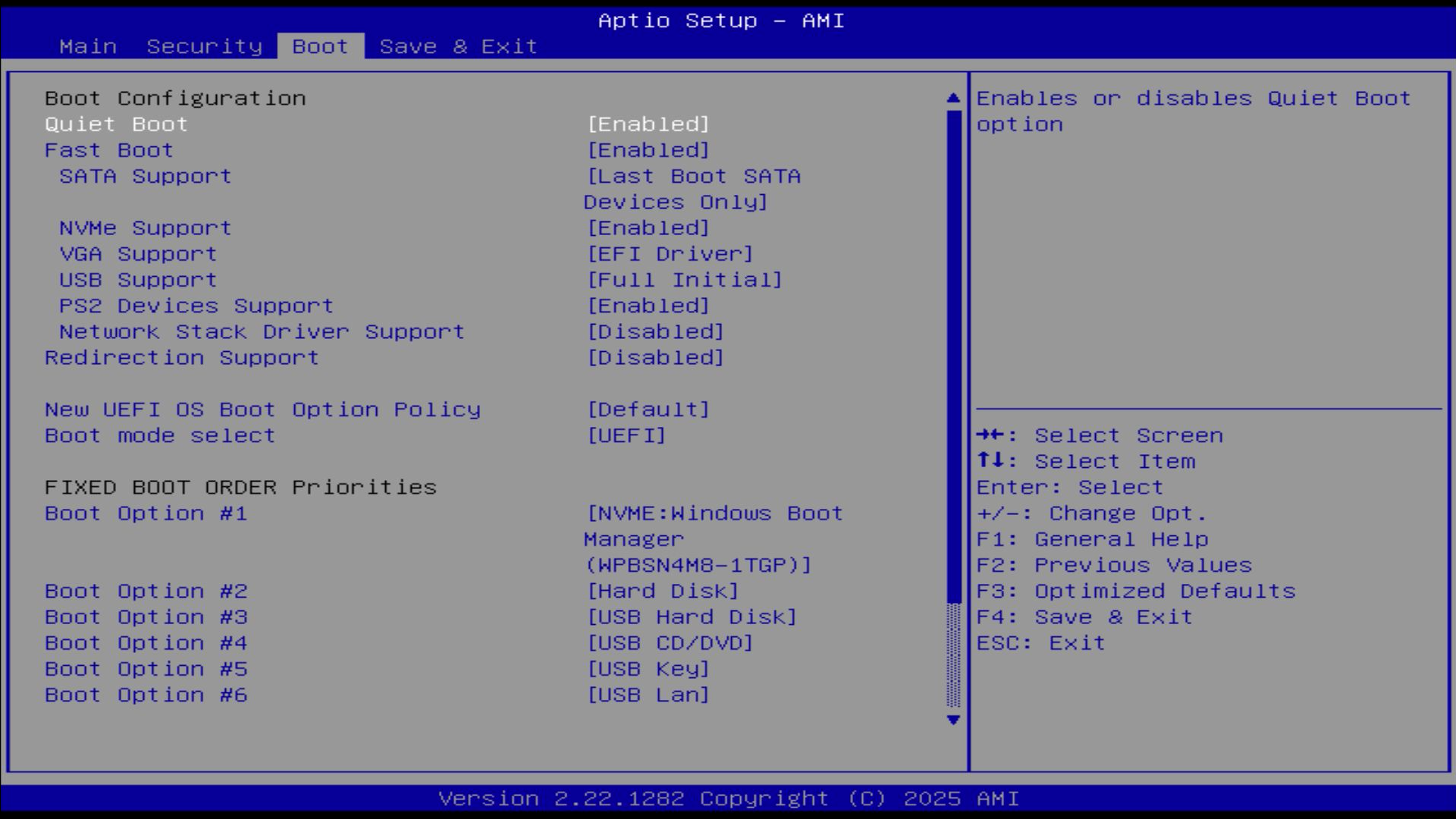
Task: Select the Redirection Support item
Action: coord(181,358)
